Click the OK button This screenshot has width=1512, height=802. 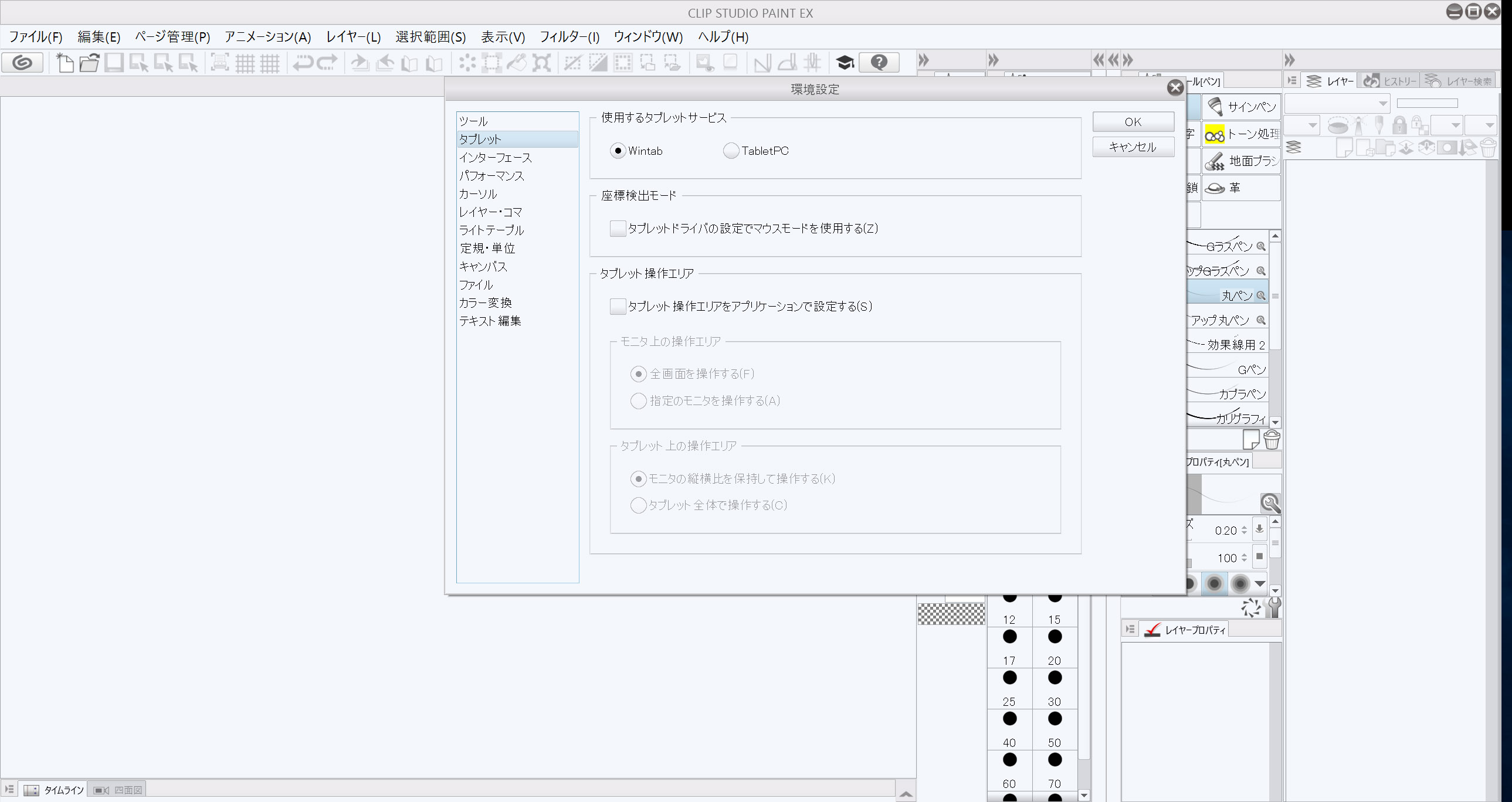(x=1132, y=121)
